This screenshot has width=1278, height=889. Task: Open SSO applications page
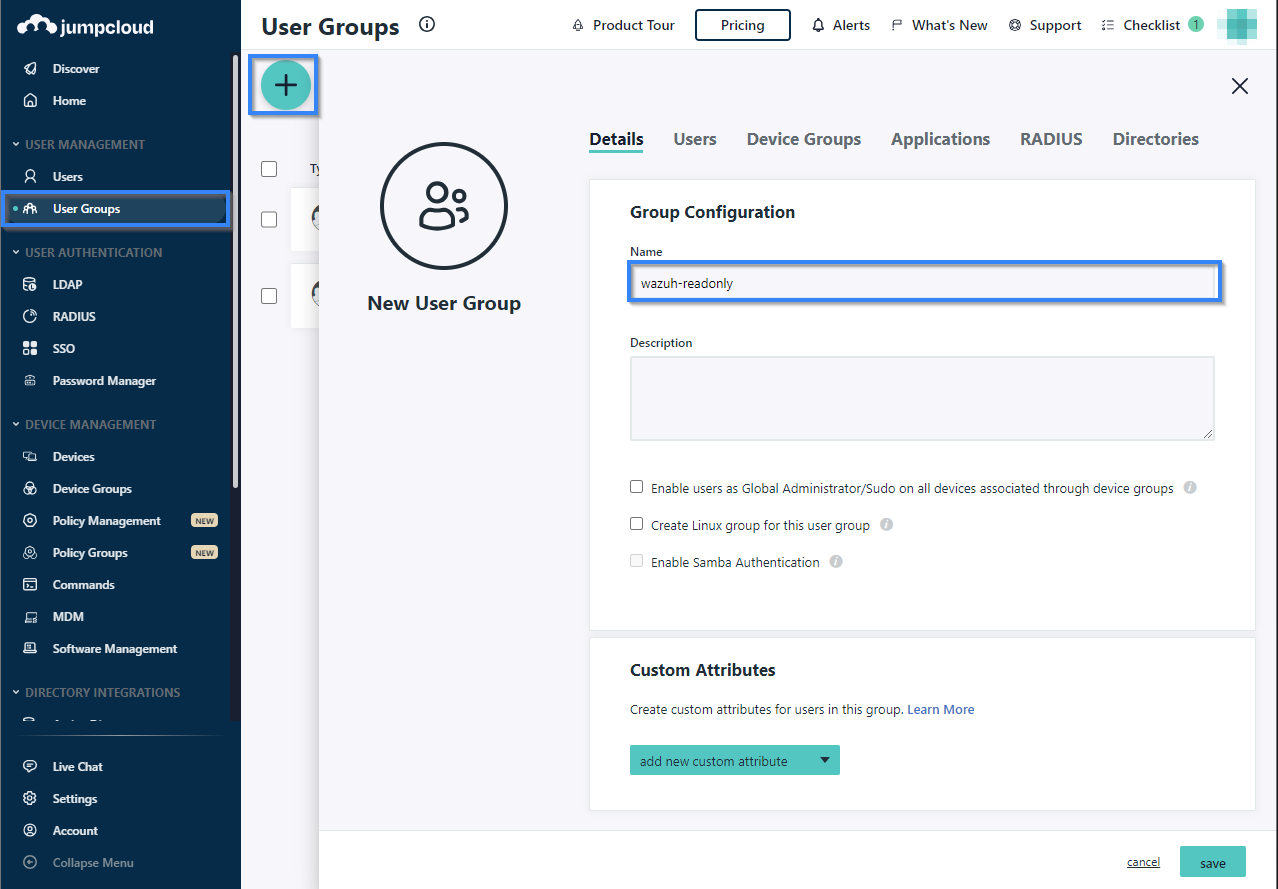click(63, 349)
